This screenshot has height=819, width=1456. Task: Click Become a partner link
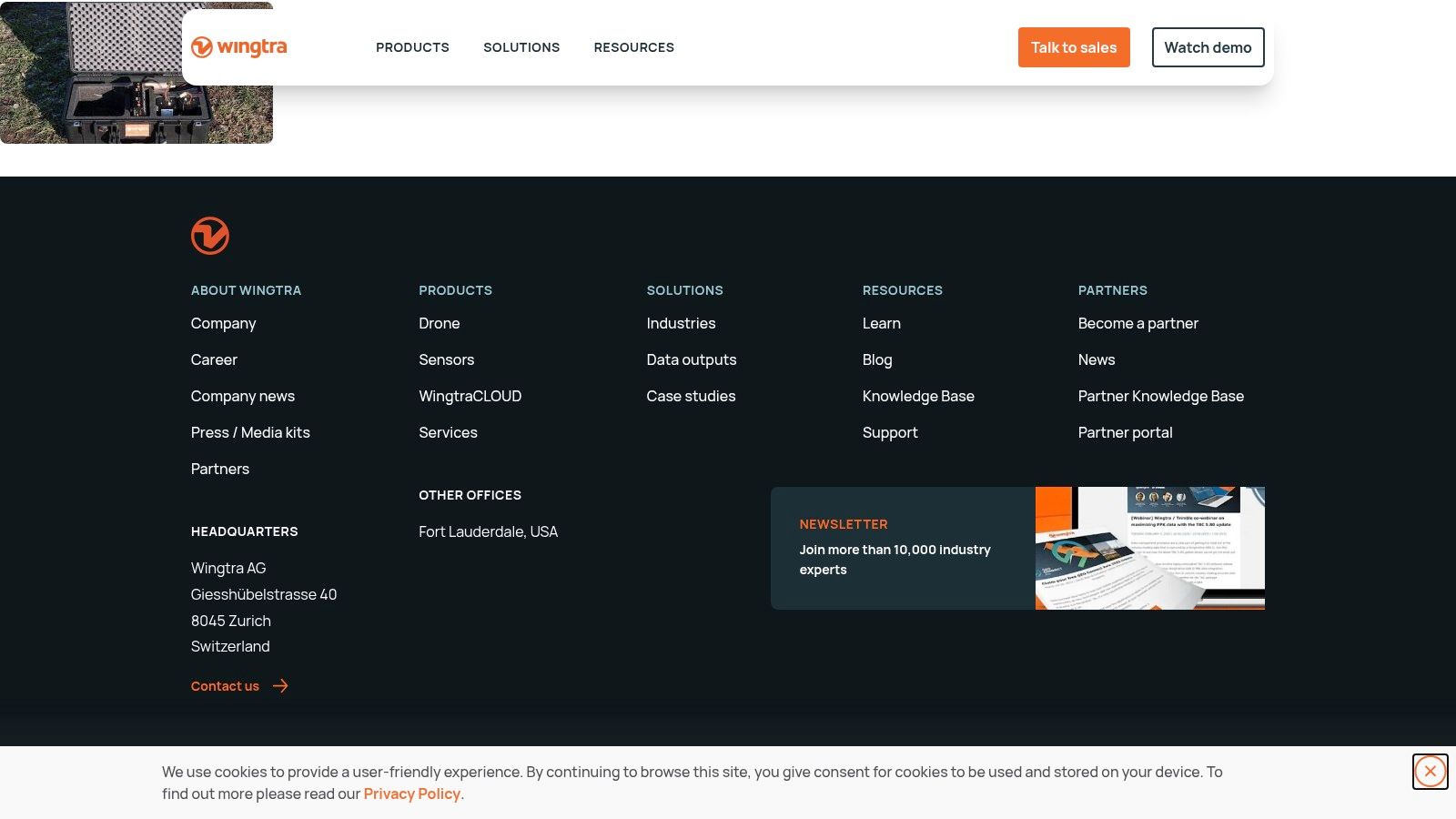pyautogui.click(x=1138, y=323)
